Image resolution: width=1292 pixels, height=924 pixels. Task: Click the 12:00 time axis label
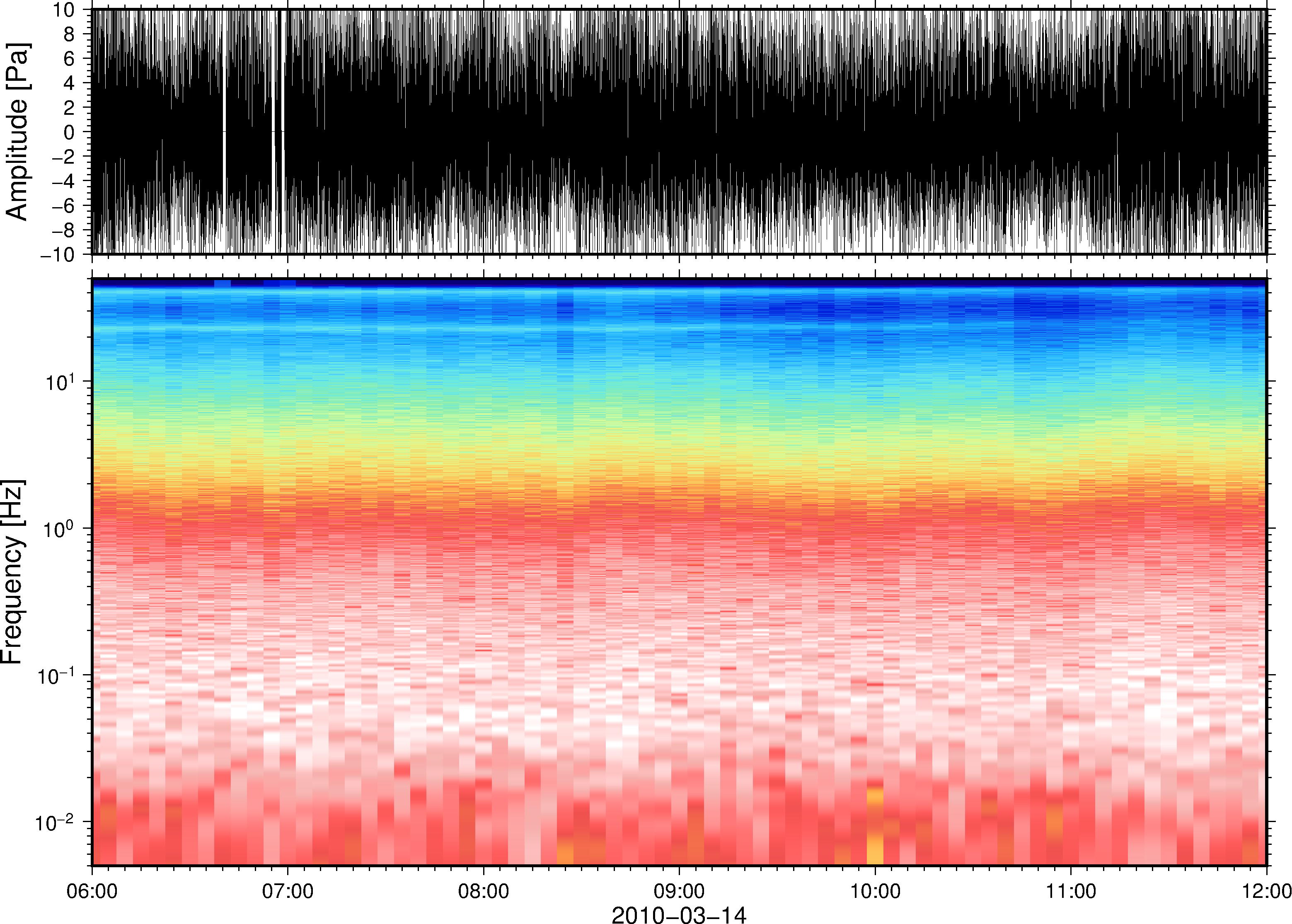pyautogui.click(x=1266, y=892)
